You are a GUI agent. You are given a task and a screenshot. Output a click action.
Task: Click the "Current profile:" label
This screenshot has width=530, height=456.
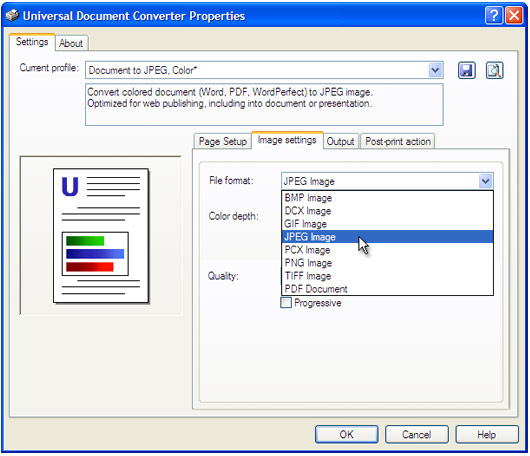[49, 68]
